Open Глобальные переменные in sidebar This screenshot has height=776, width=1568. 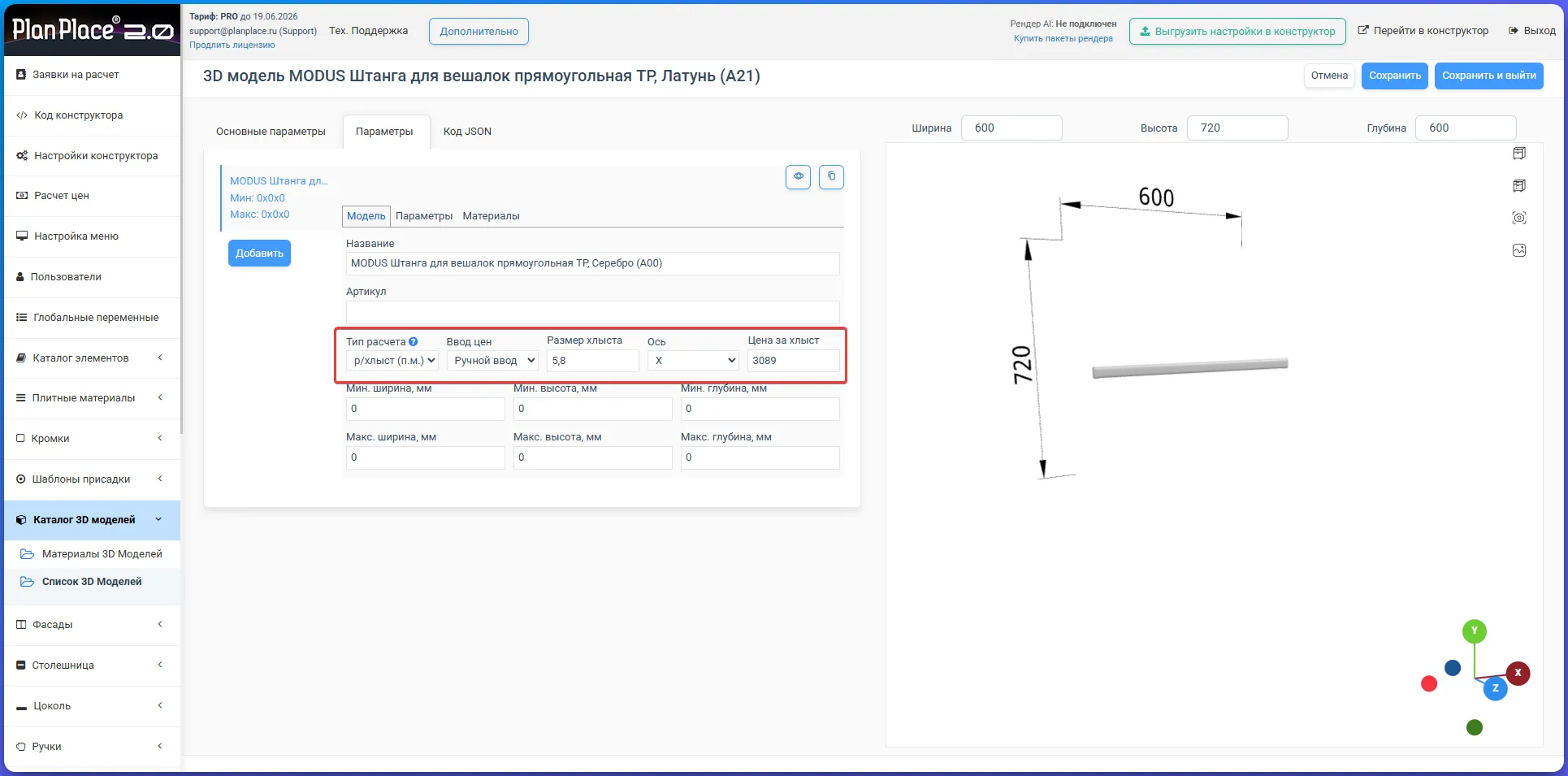pos(92,318)
